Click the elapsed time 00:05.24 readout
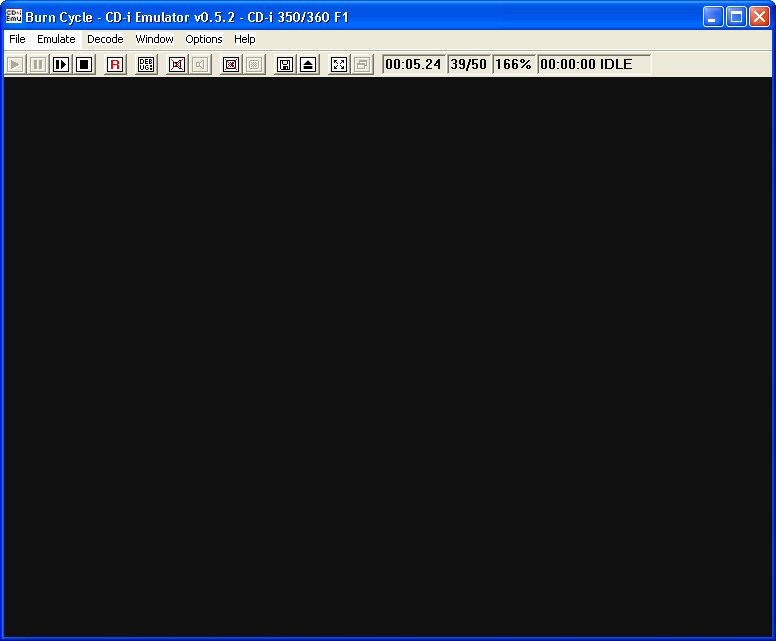The image size is (776, 641). (413, 64)
